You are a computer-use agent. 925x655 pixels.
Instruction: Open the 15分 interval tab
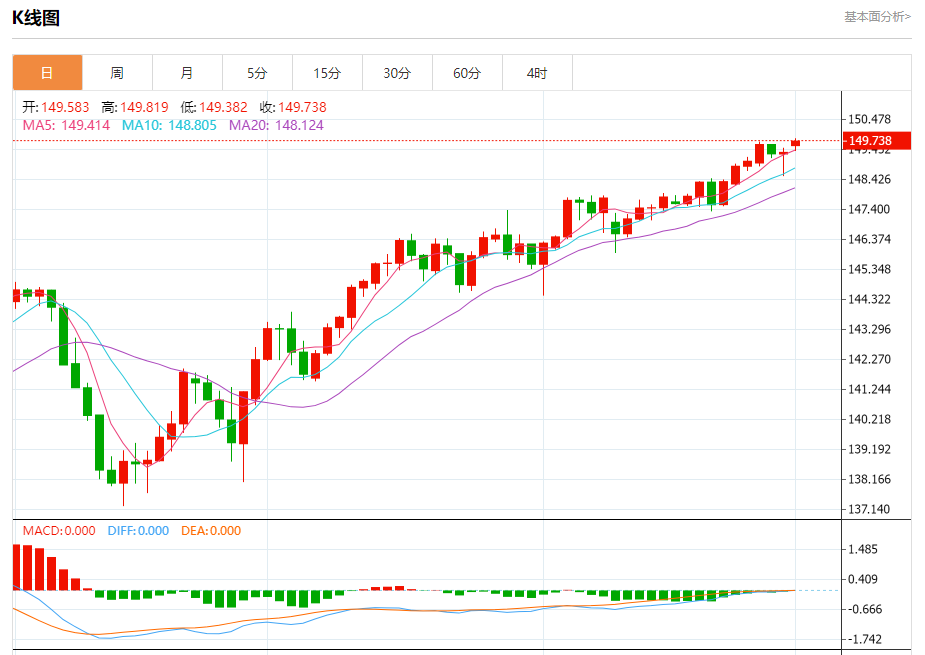(x=327, y=73)
